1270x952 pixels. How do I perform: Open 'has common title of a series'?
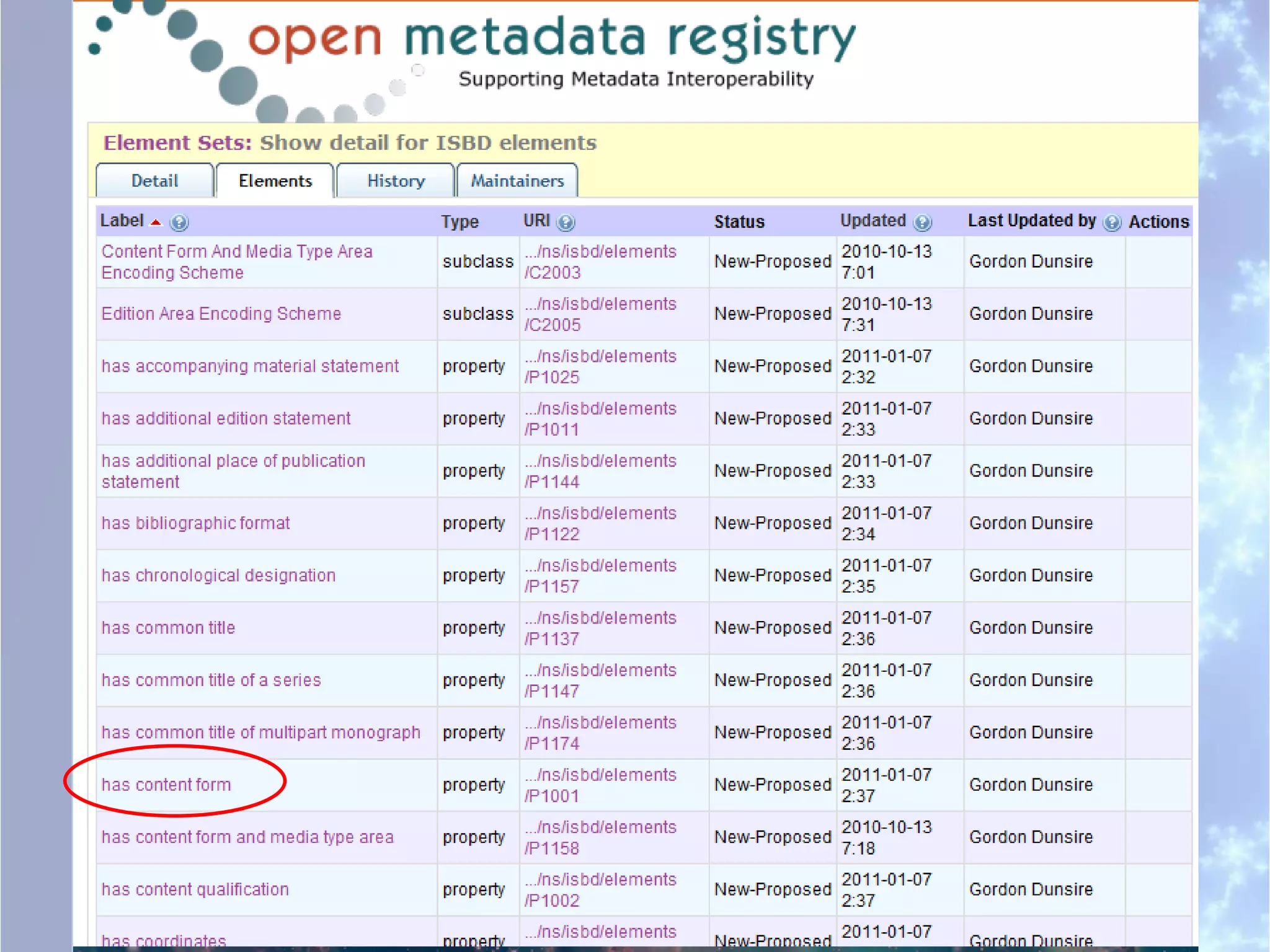(x=211, y=680)
